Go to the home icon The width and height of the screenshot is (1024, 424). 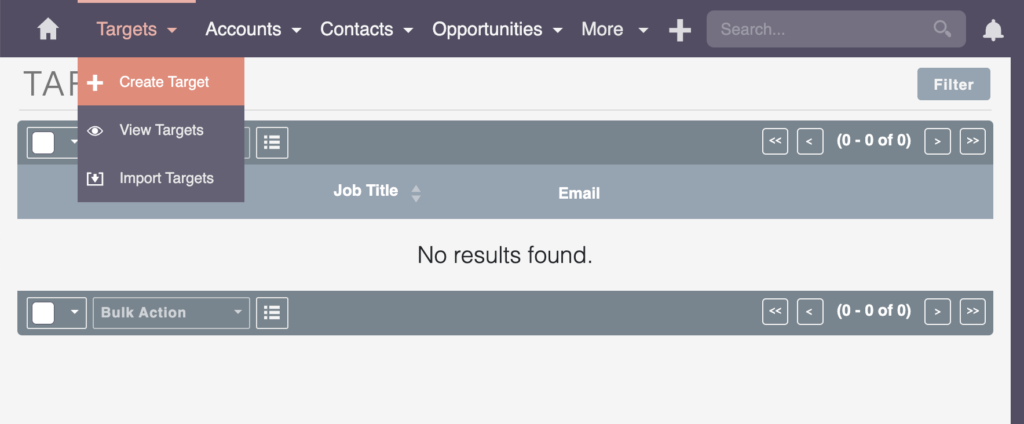[x=48, y=29]
